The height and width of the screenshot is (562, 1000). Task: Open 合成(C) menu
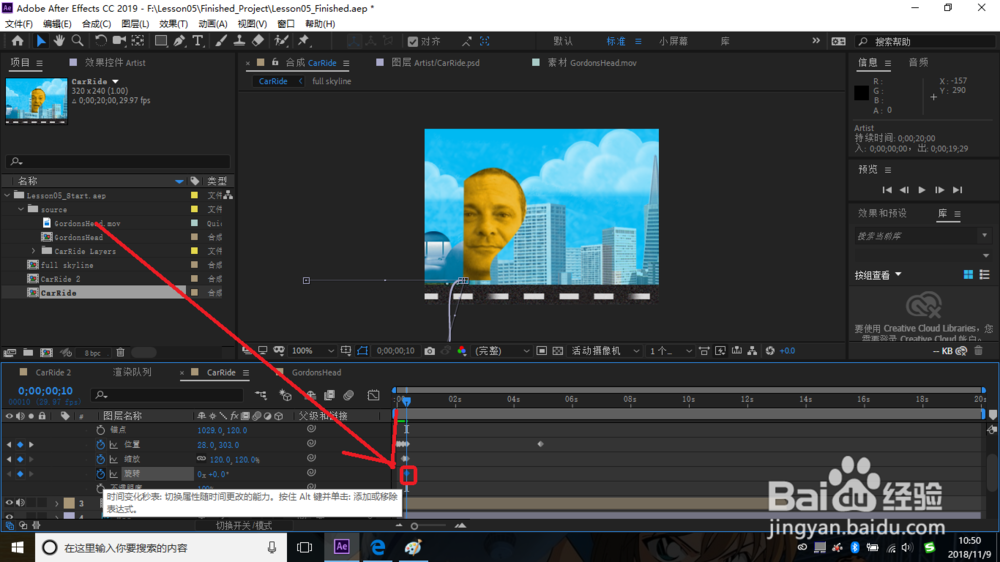tap(96, 24)
